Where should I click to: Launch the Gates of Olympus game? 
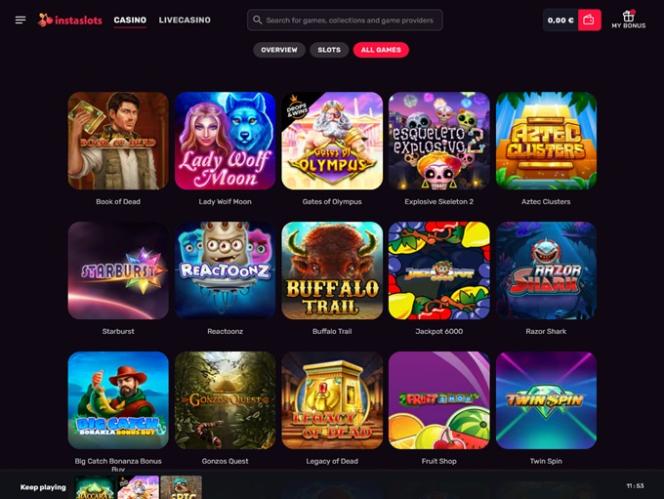[332, 141]
